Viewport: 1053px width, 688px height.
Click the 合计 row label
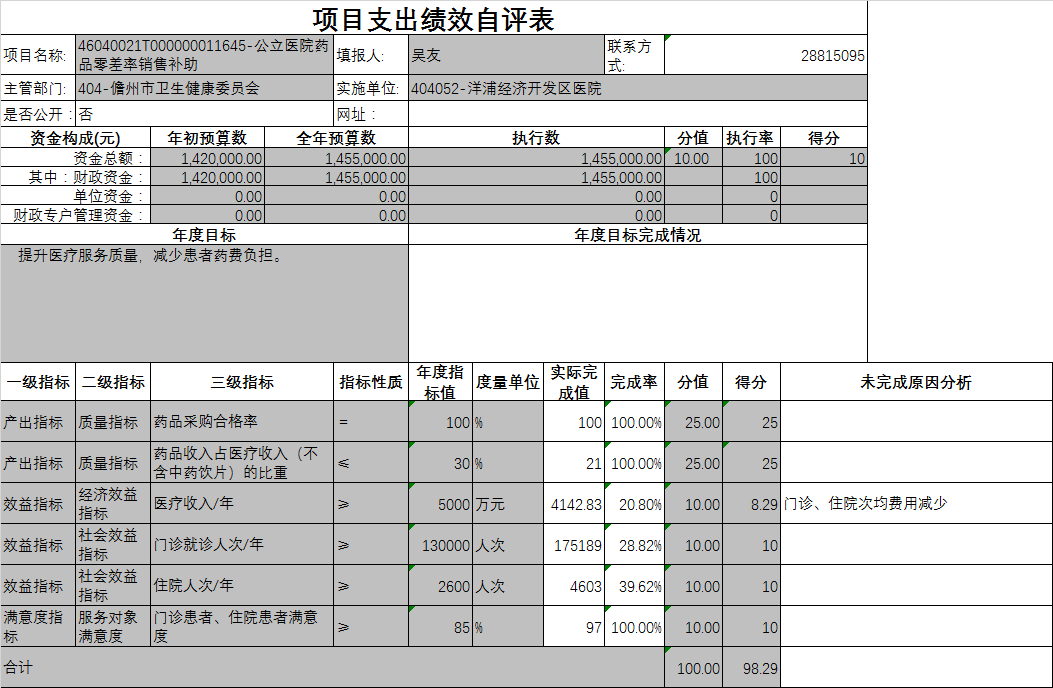(x=332, y=667)
